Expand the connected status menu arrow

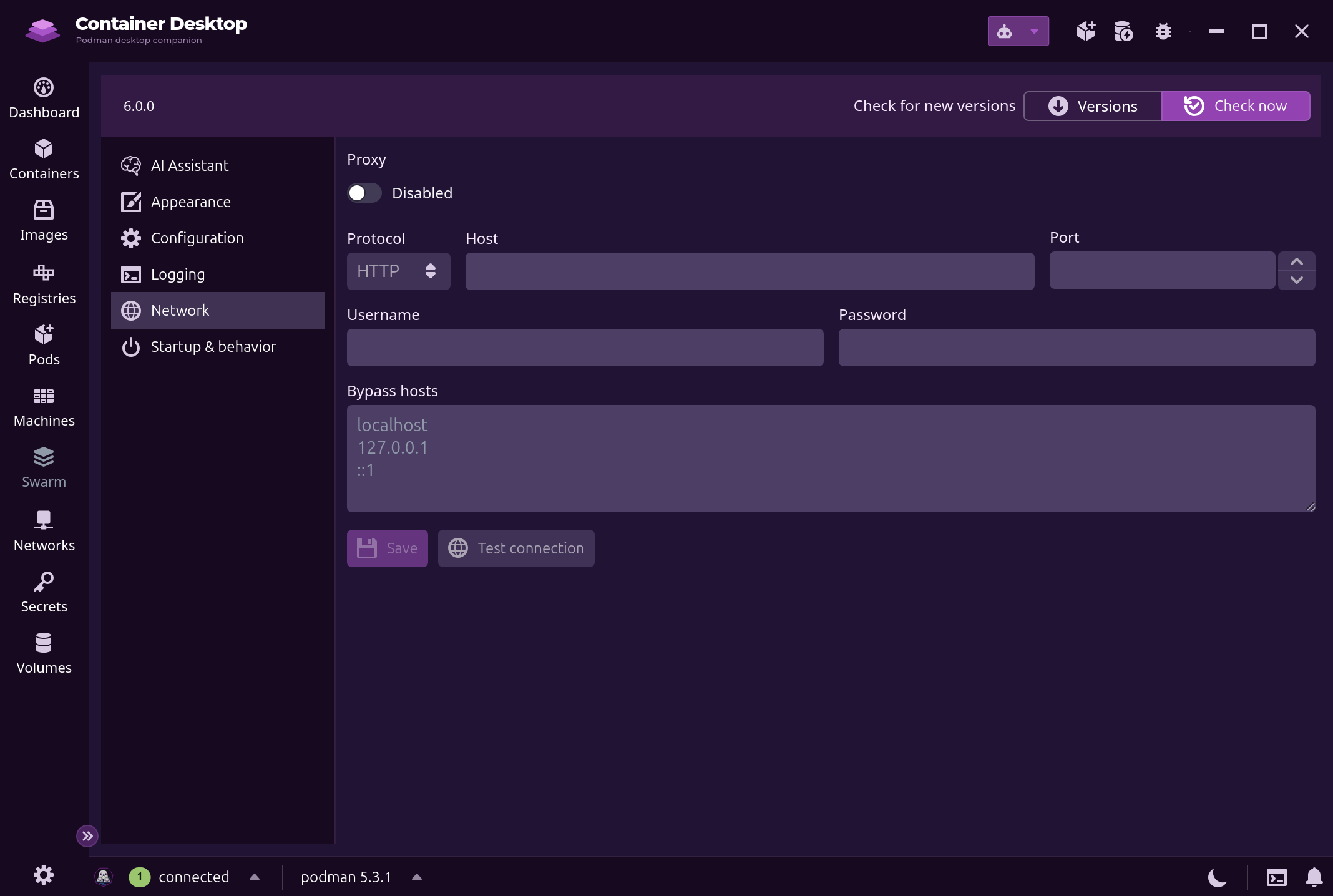[255, 877]
